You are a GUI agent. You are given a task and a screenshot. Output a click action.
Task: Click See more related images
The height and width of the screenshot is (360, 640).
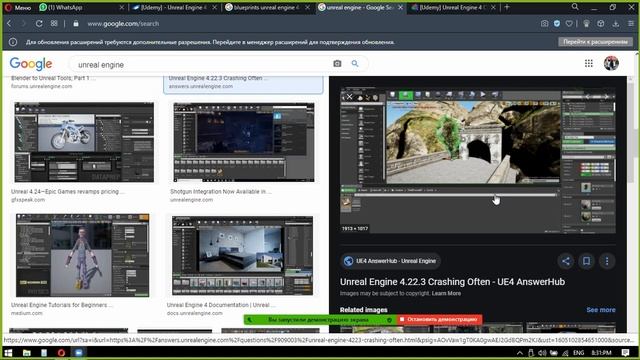pyautogui.click(x=601, y=310)
